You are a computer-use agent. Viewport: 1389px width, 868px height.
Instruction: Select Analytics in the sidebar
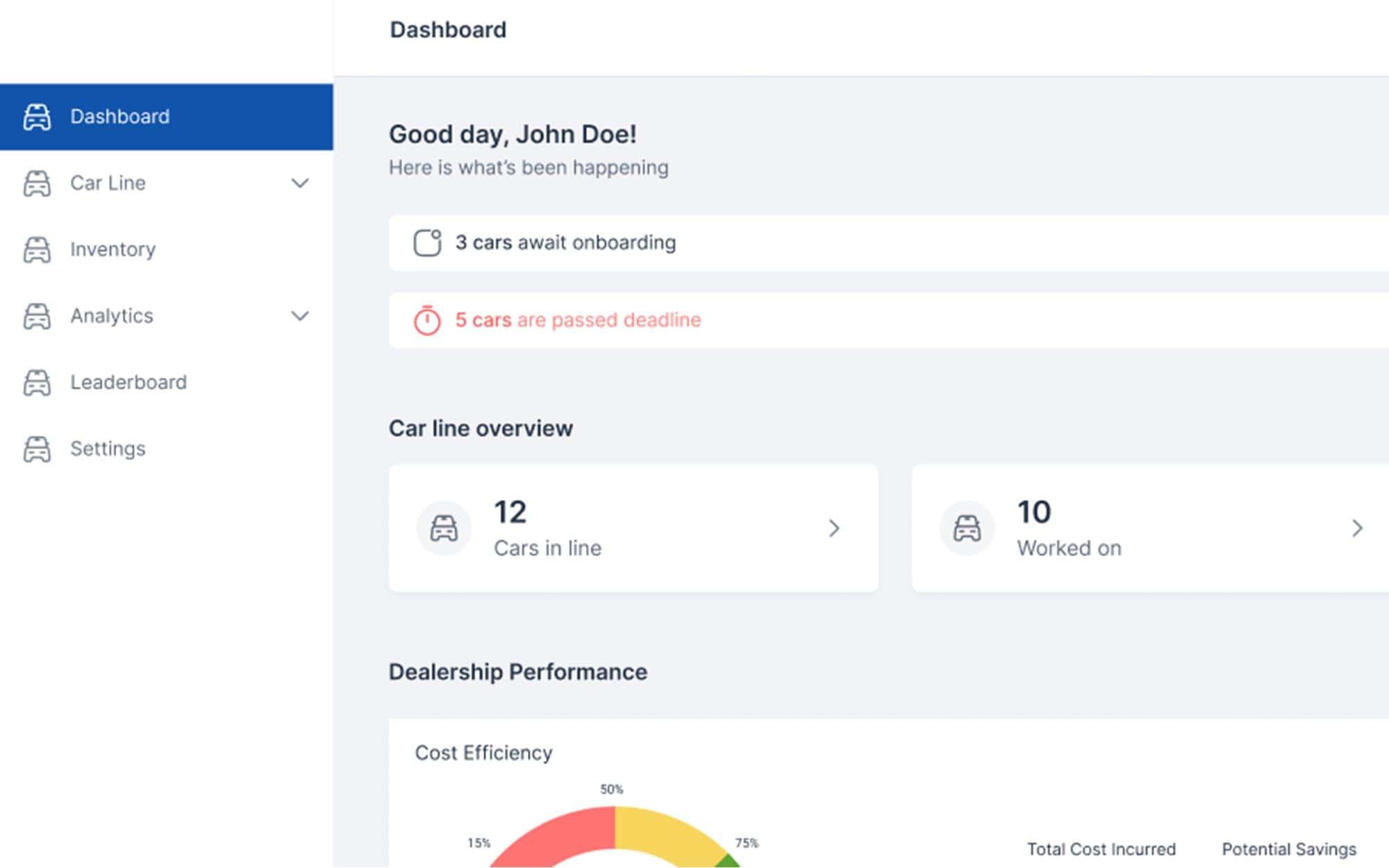[111, 316]
